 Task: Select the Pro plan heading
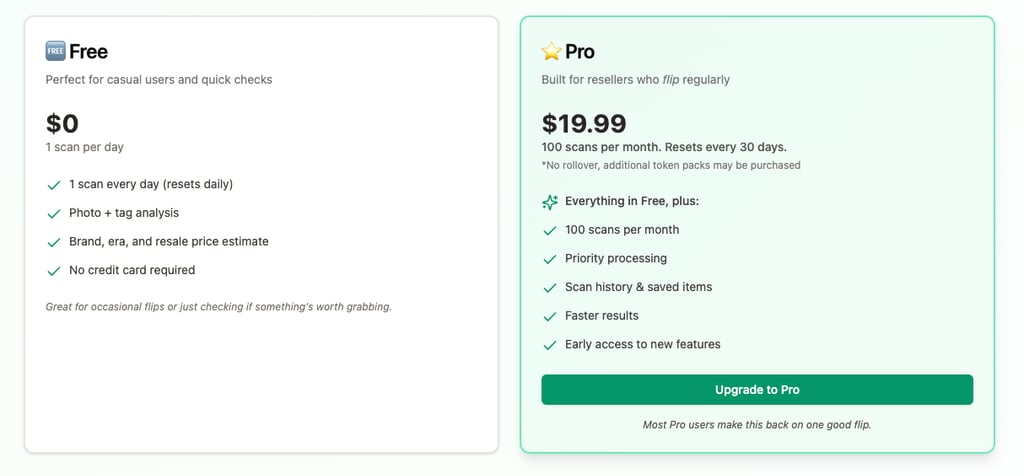[x=580, y=51]
